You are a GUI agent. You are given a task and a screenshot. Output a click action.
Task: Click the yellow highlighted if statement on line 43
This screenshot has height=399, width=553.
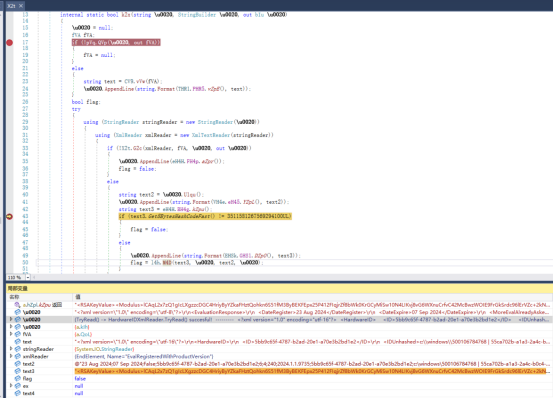[x=205, y=216]
